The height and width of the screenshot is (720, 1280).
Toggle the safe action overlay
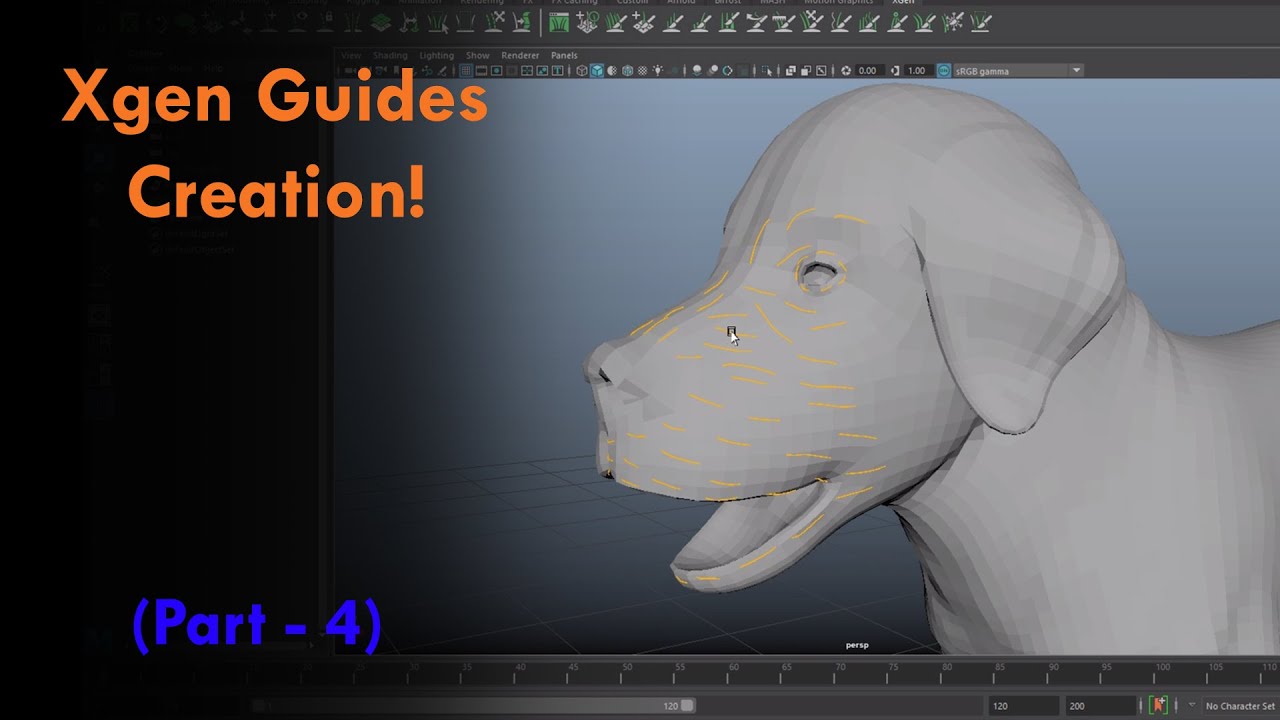[543, 71]
